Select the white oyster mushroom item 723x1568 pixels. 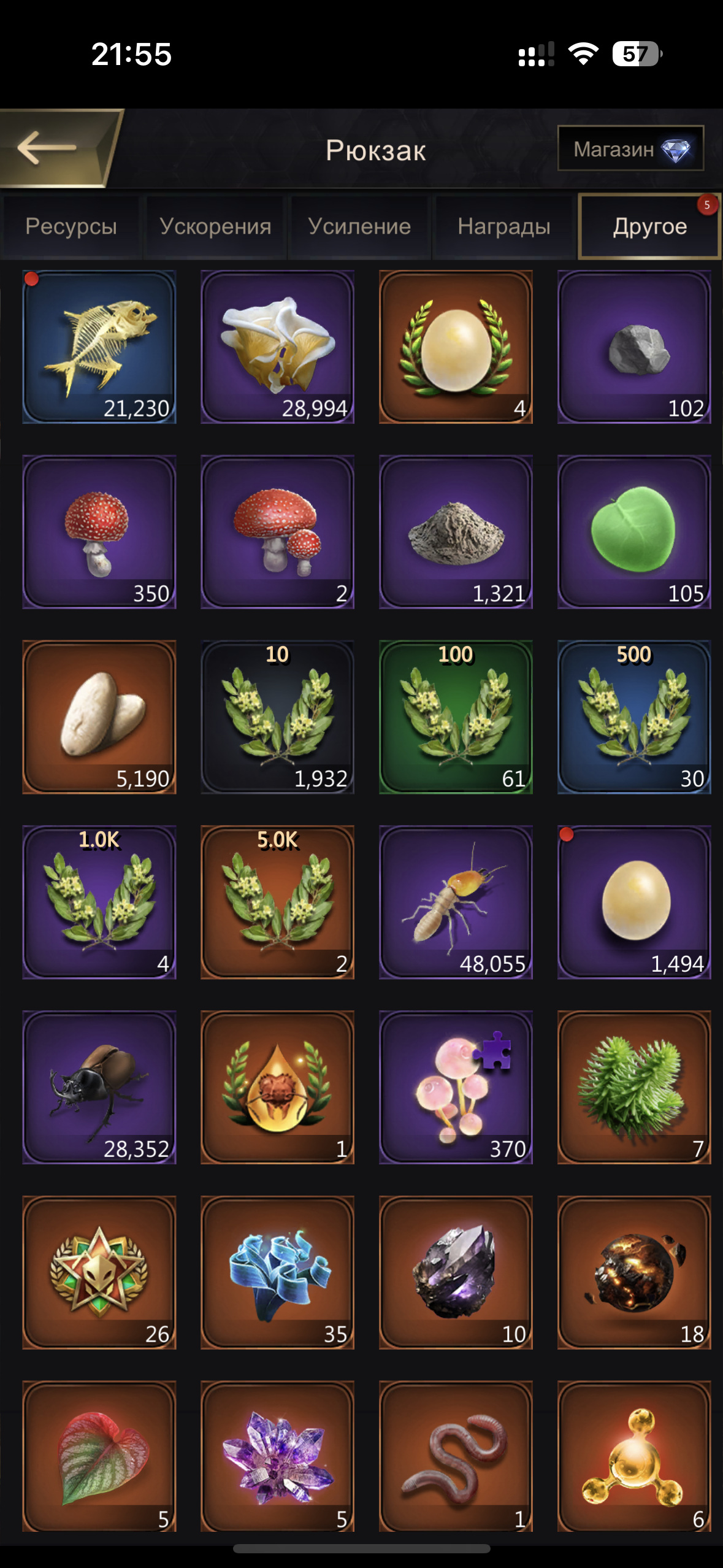click(277, 347)
